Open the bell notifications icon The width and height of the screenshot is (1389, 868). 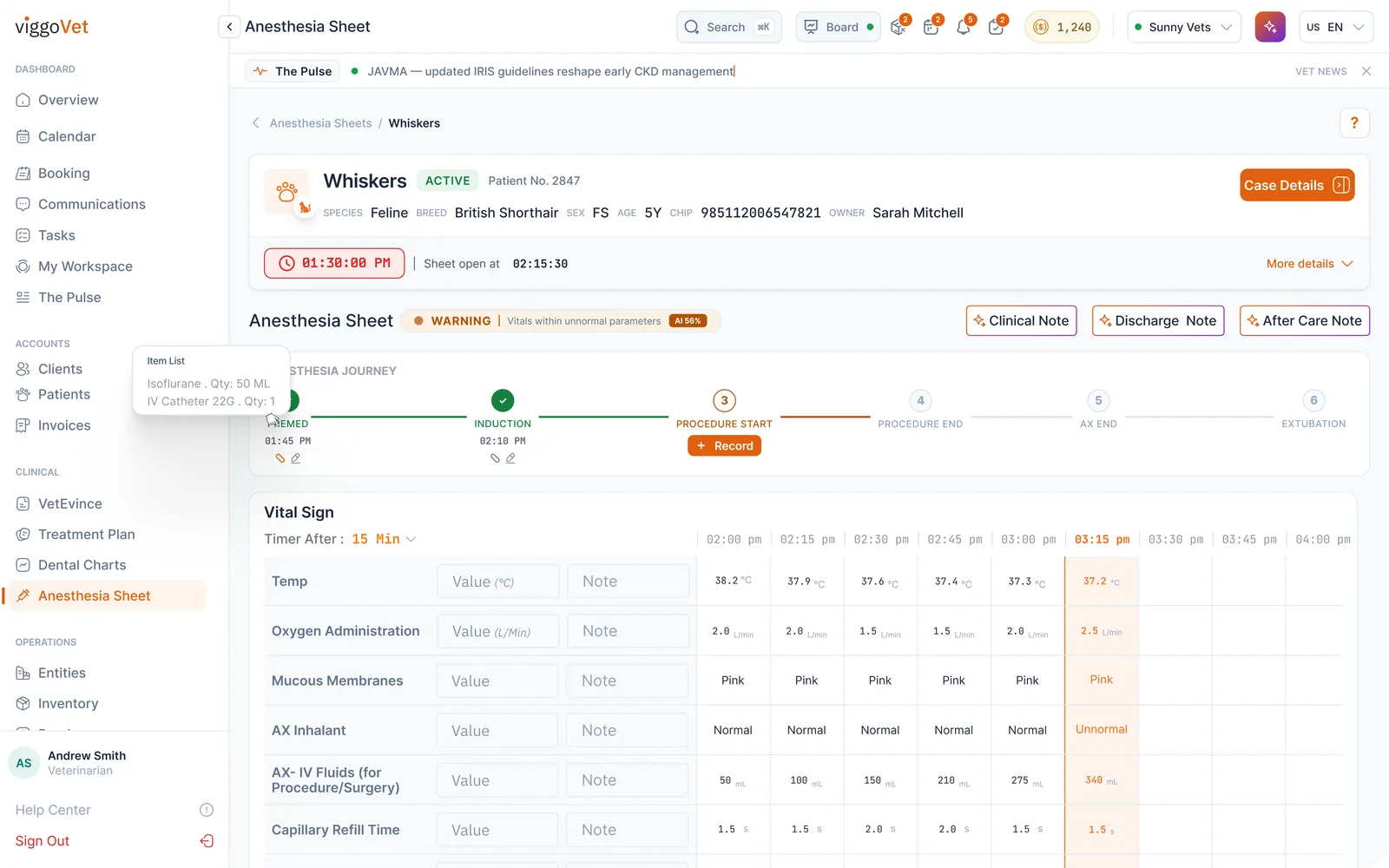tap(964, 27)
